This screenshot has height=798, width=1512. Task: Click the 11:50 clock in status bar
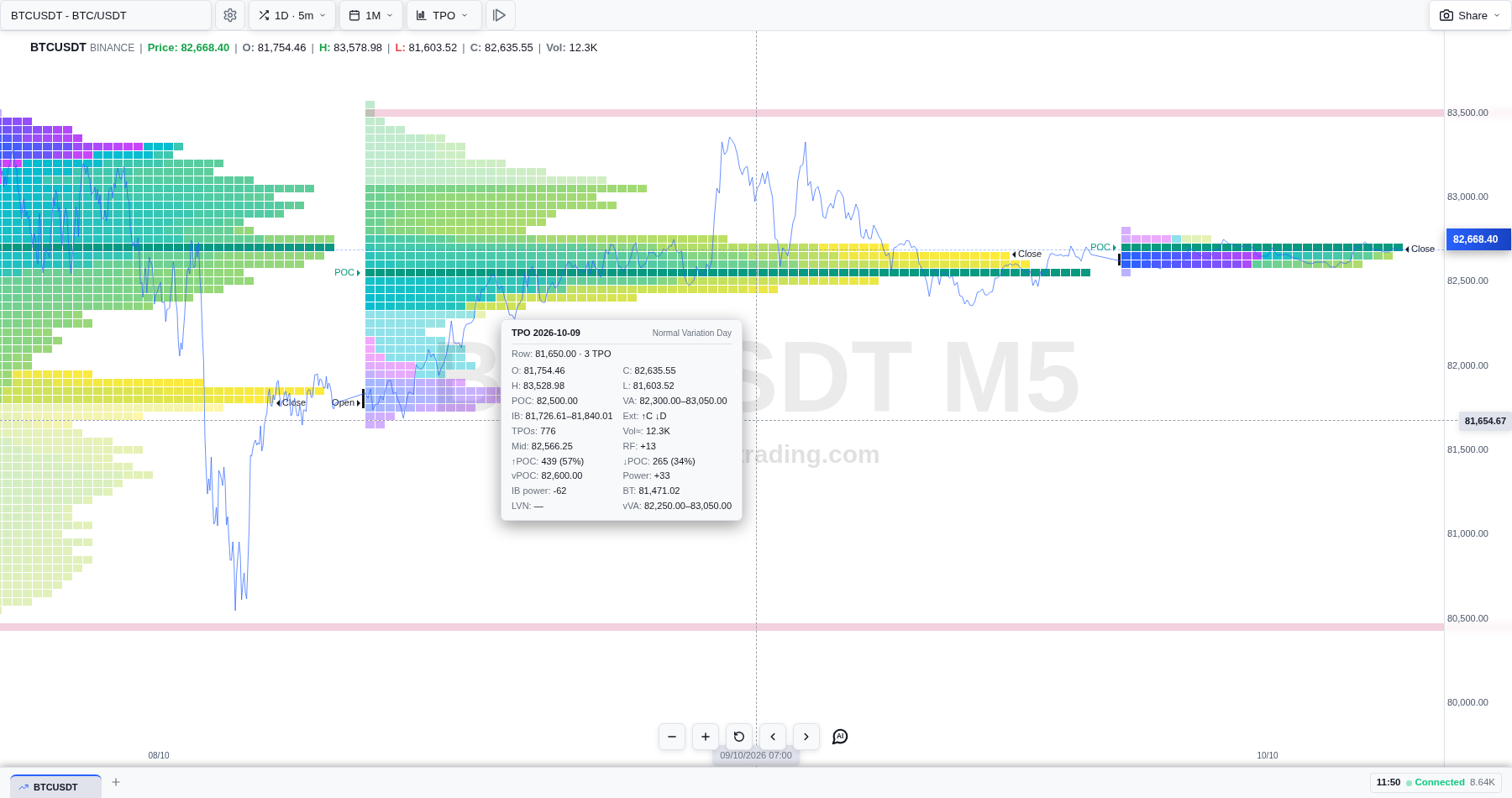click(x=1389, y=782)
